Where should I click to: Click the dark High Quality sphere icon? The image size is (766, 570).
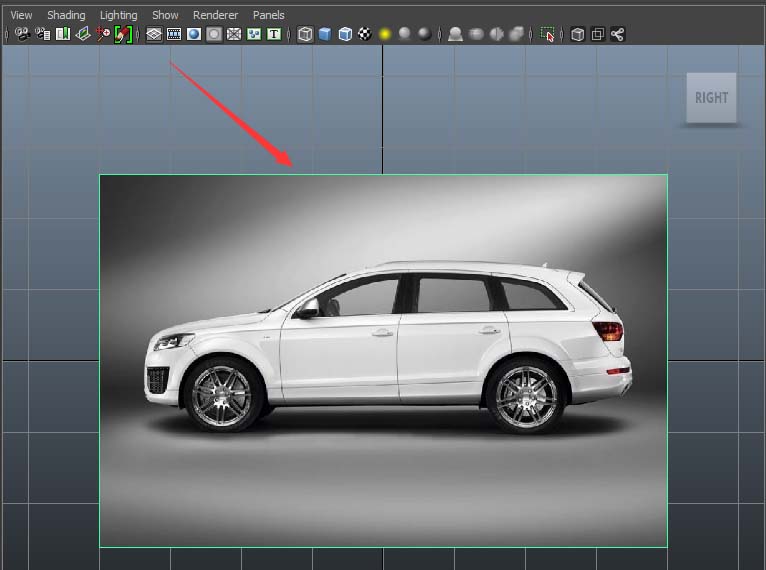pyautogui.click(x=425, y=34)
